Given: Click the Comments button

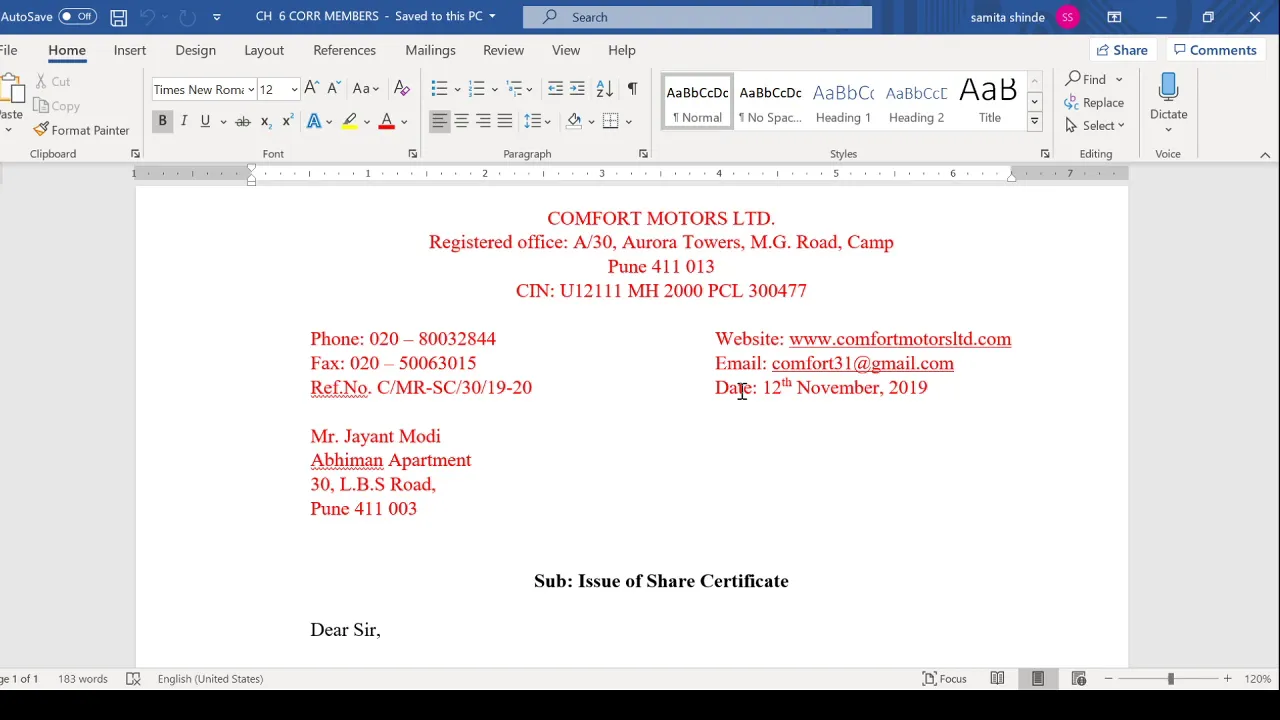Looking at the screenshot, I should [1214, 50].
